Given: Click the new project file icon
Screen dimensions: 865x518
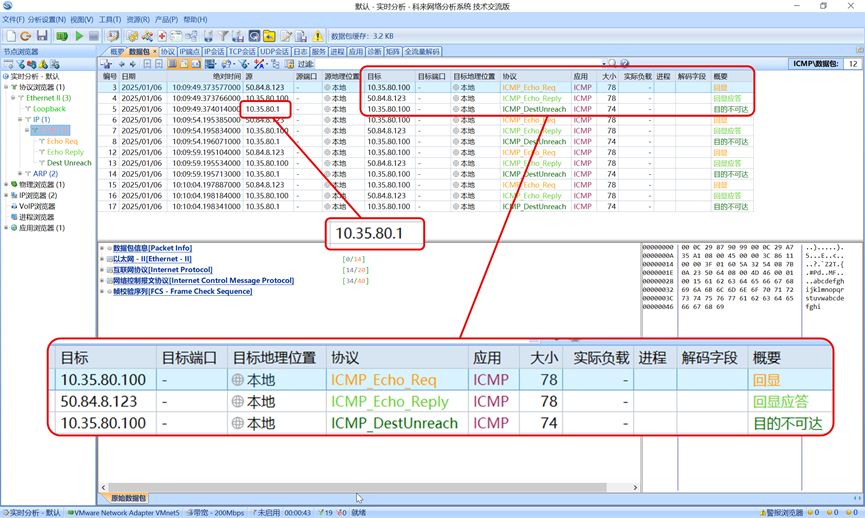Looking at the screenshot, I should click(10, 36).
